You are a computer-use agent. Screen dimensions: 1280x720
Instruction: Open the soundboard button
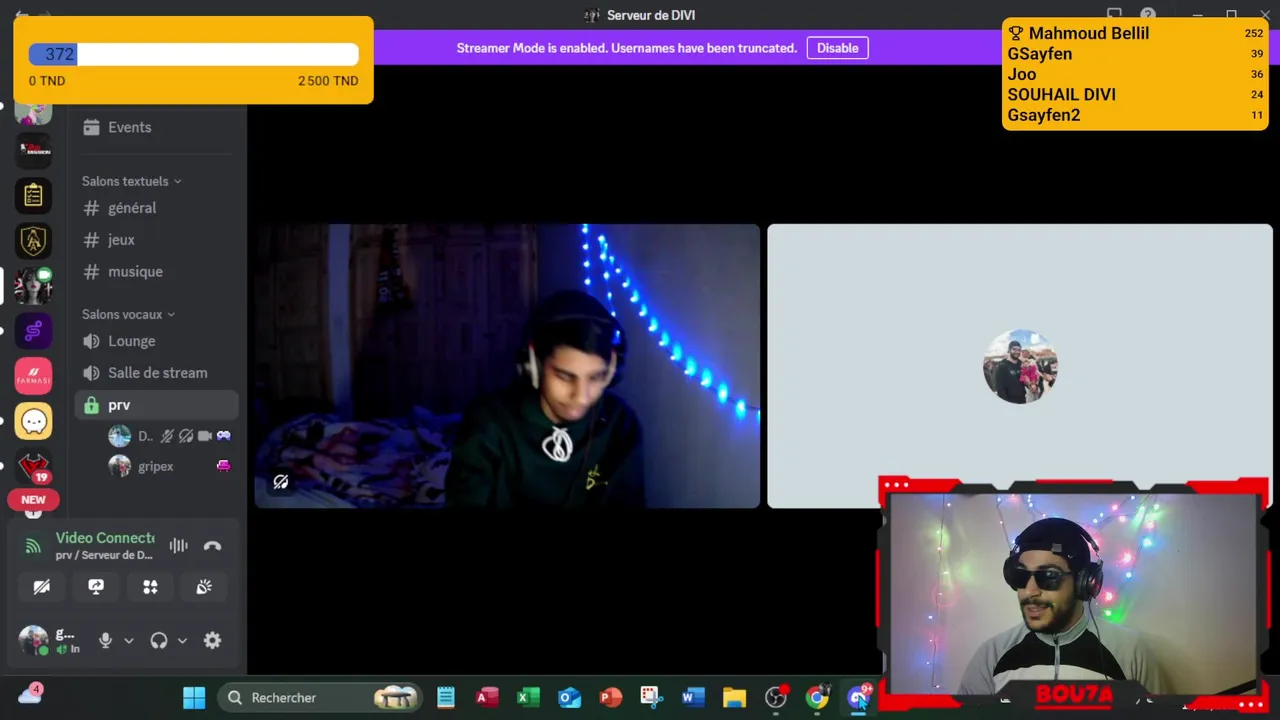tap(204, 587)
